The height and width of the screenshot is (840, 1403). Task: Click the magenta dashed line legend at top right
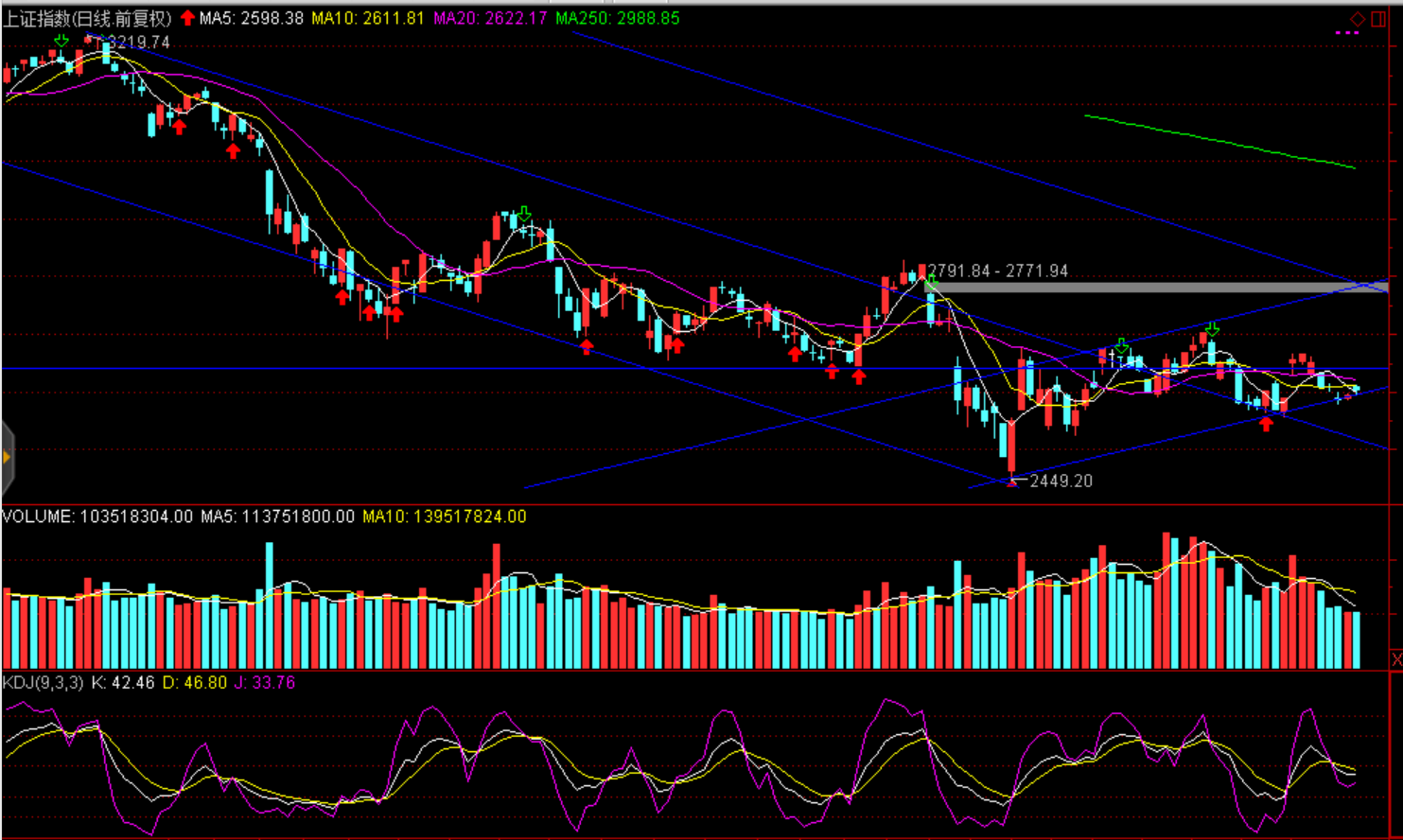click(1346, 33)
